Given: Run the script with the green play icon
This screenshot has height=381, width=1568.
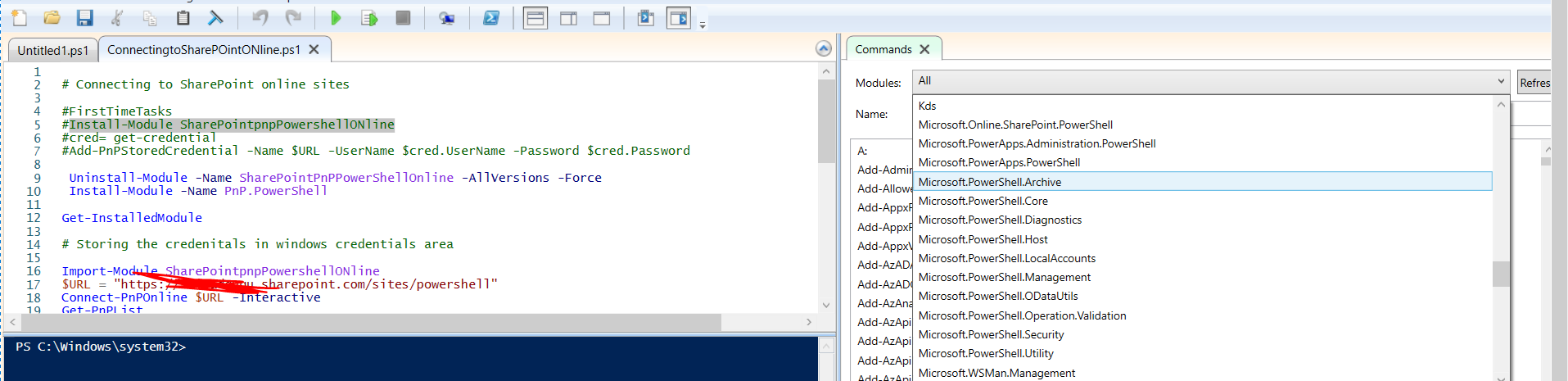Looking at the screenshot, I should click(336, 17).
